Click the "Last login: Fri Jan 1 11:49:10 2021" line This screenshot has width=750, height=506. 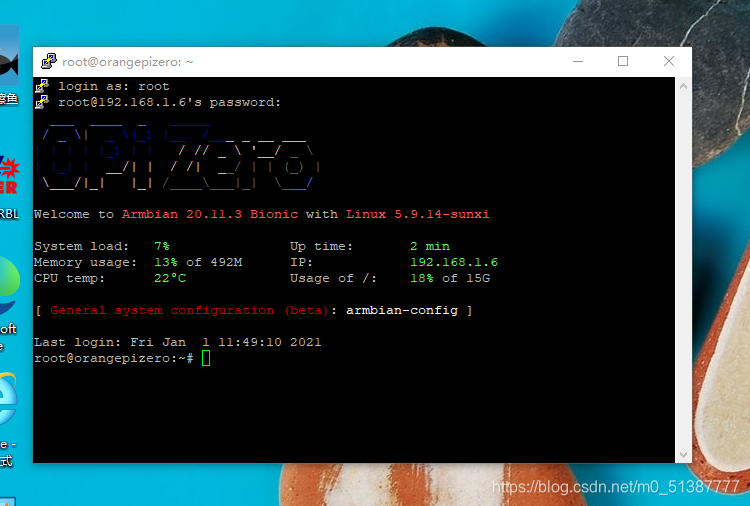point(177,342)
